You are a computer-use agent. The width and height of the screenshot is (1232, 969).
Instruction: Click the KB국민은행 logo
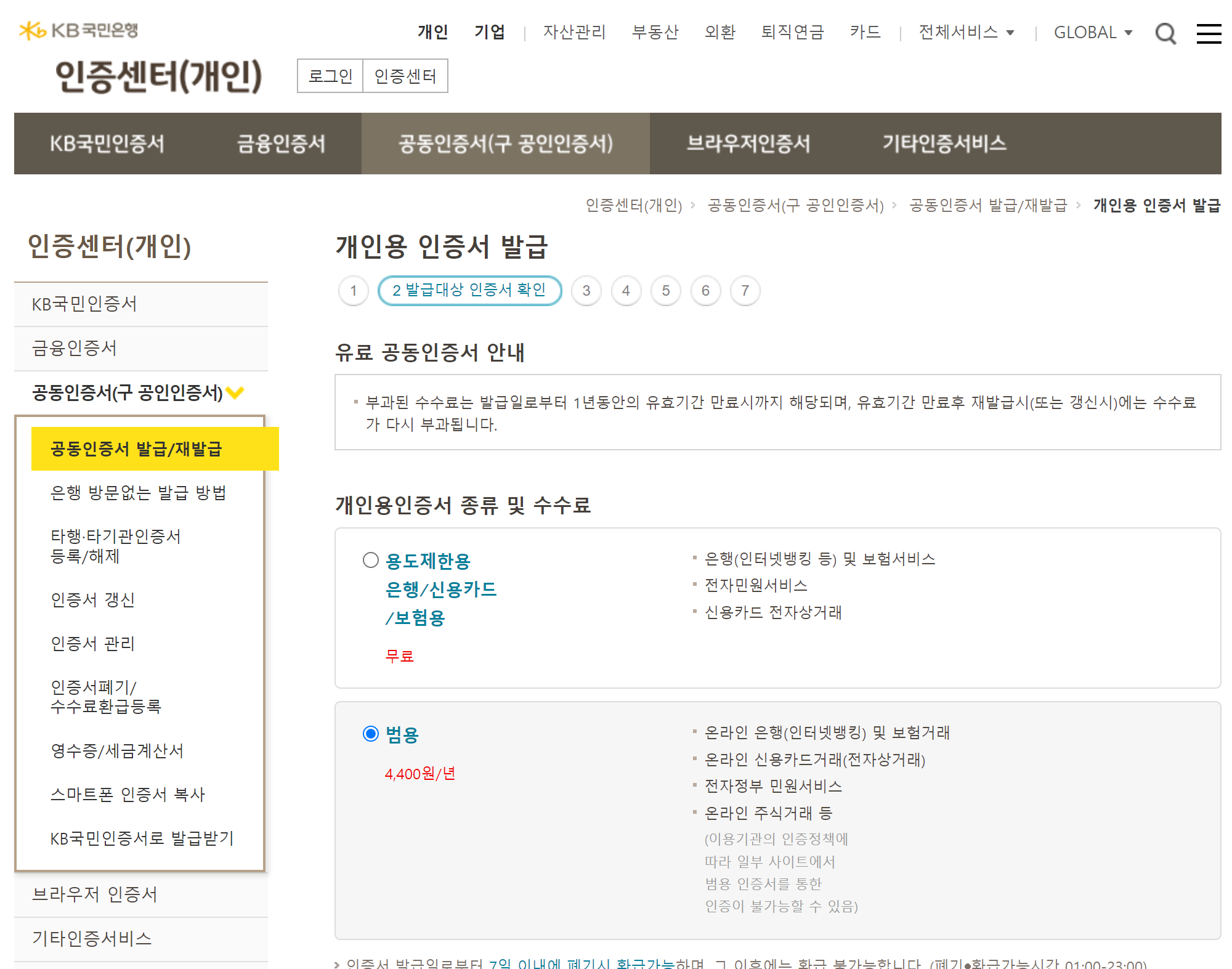(78, 30)
